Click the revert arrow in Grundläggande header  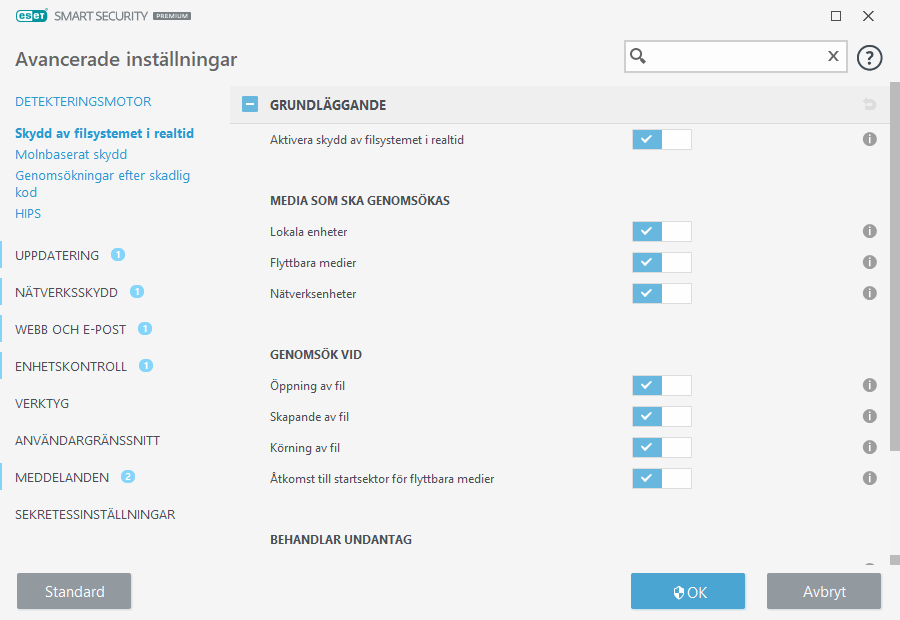click(x=869, y=105)
